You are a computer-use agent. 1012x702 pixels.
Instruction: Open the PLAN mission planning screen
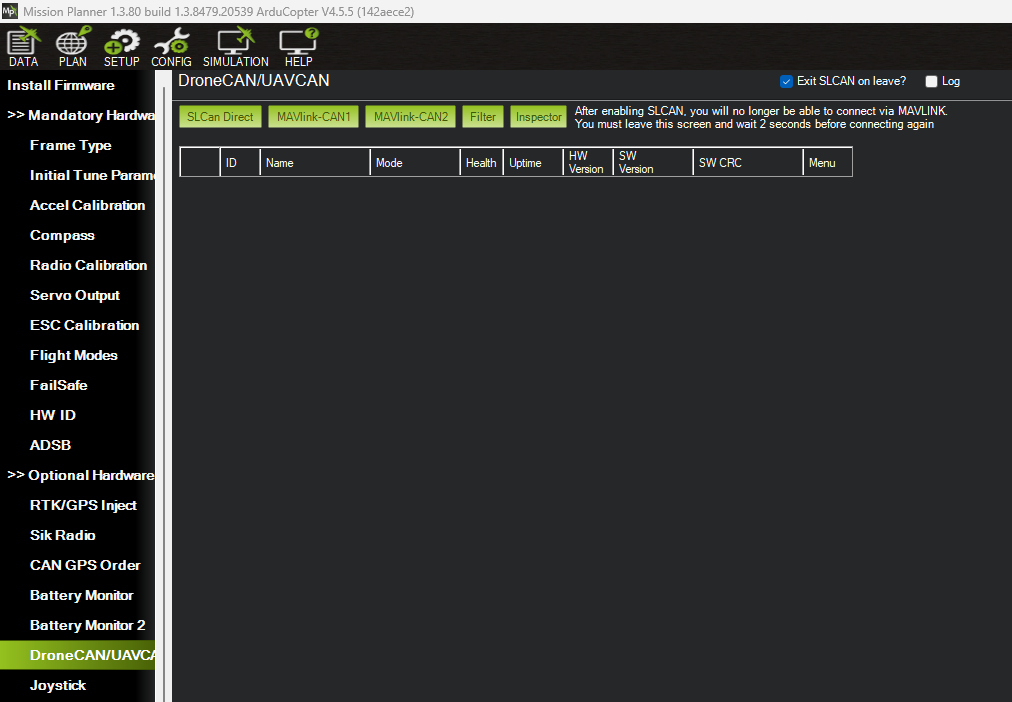point(72,47)
